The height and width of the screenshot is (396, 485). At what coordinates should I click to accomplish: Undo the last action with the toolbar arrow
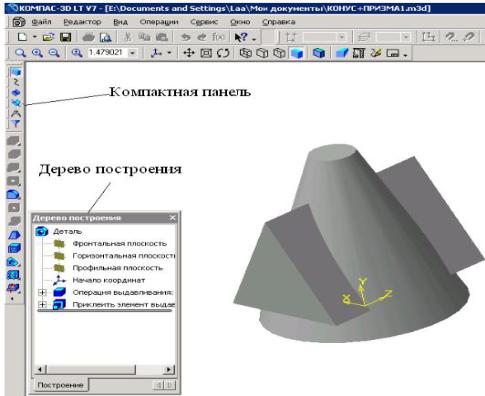(185, 37)
